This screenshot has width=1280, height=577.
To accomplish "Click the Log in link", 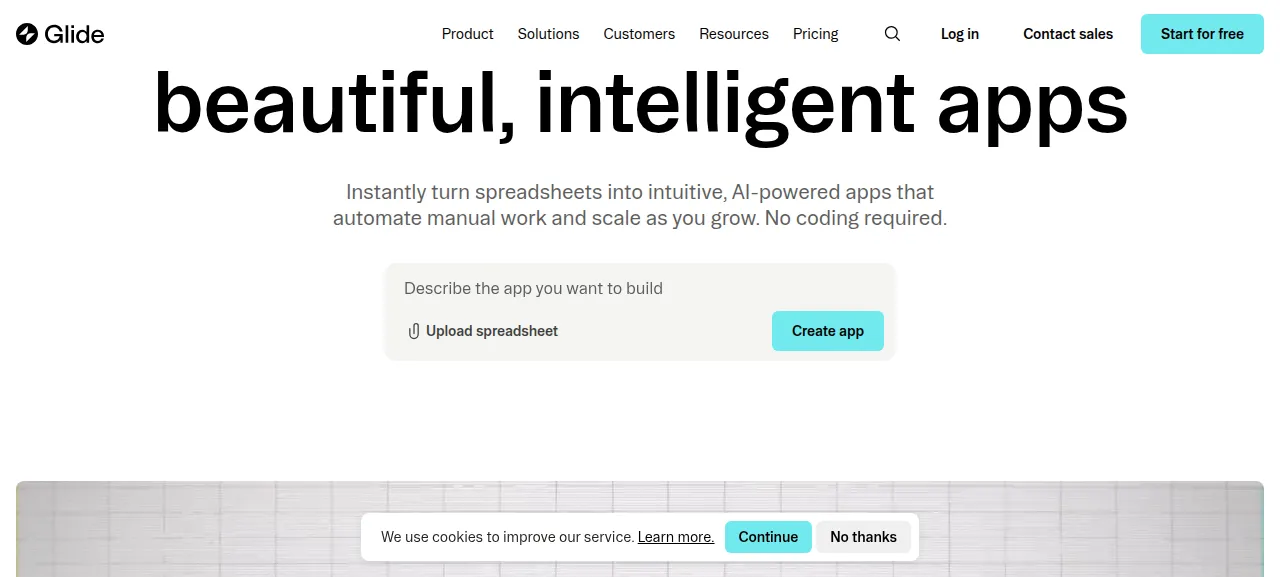I will point(960,34).
